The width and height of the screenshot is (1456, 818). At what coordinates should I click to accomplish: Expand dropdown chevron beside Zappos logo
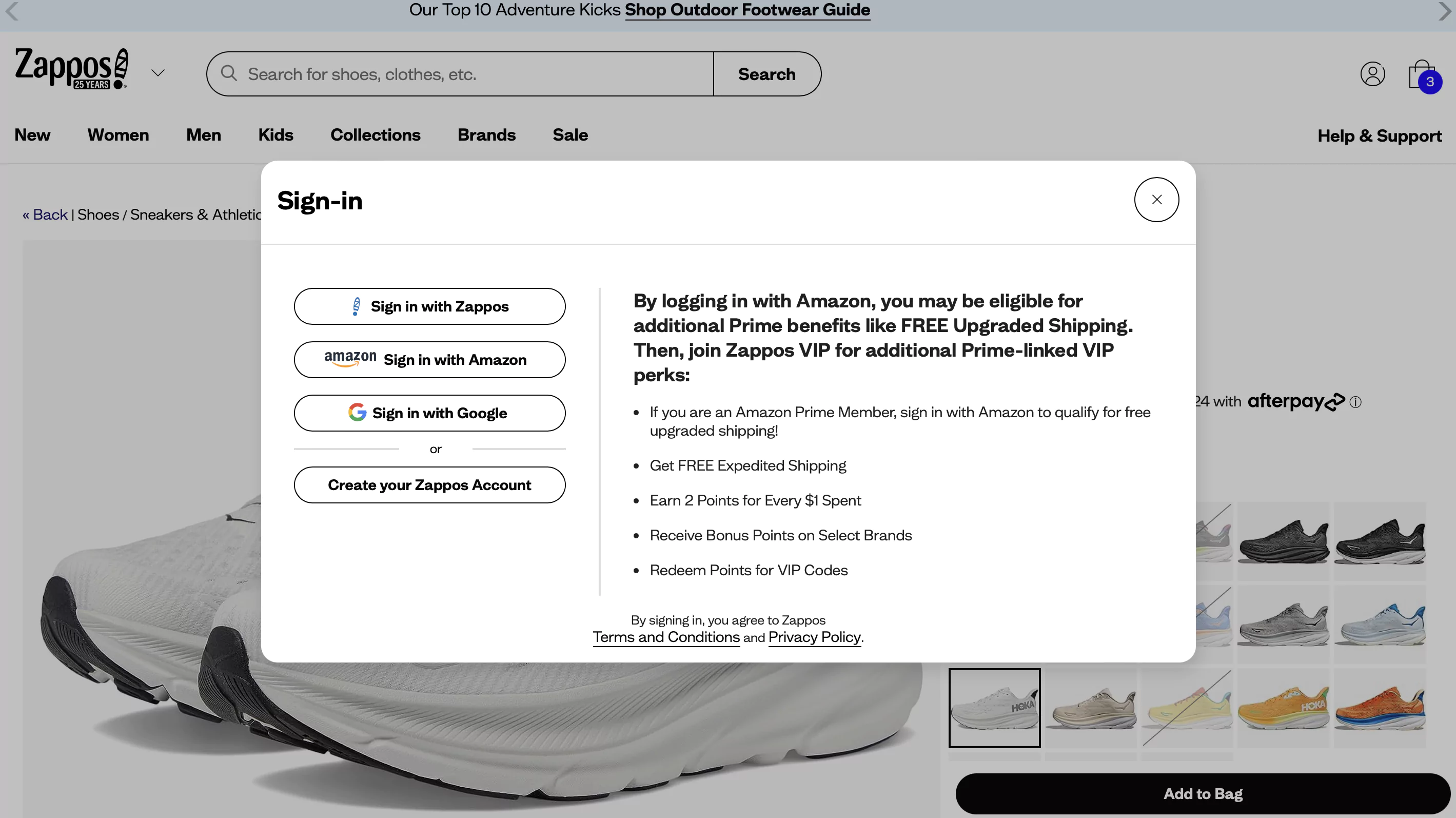point(158,73)
